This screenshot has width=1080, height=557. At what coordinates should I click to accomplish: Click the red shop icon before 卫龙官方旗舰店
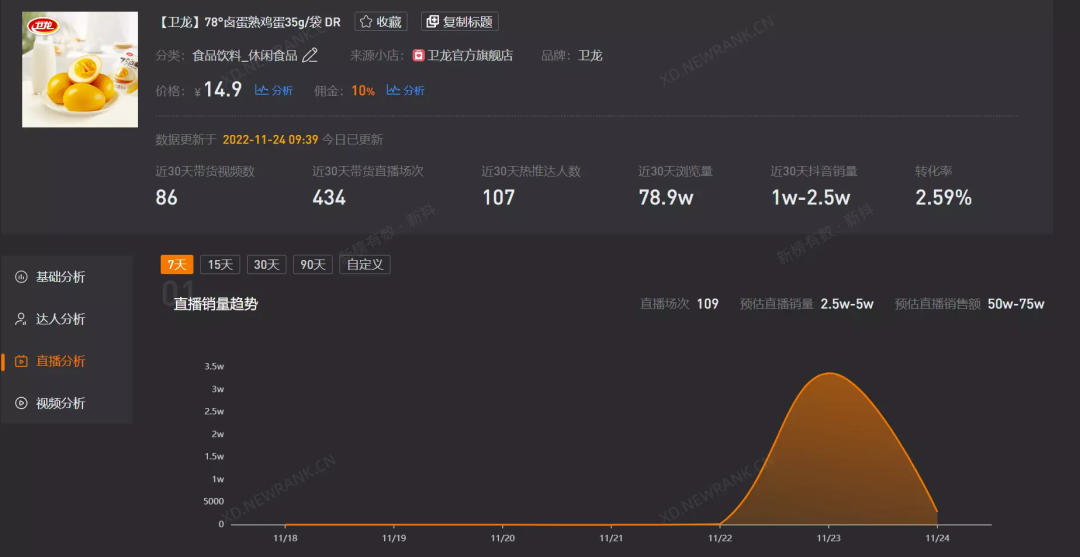tap(418, 56)
